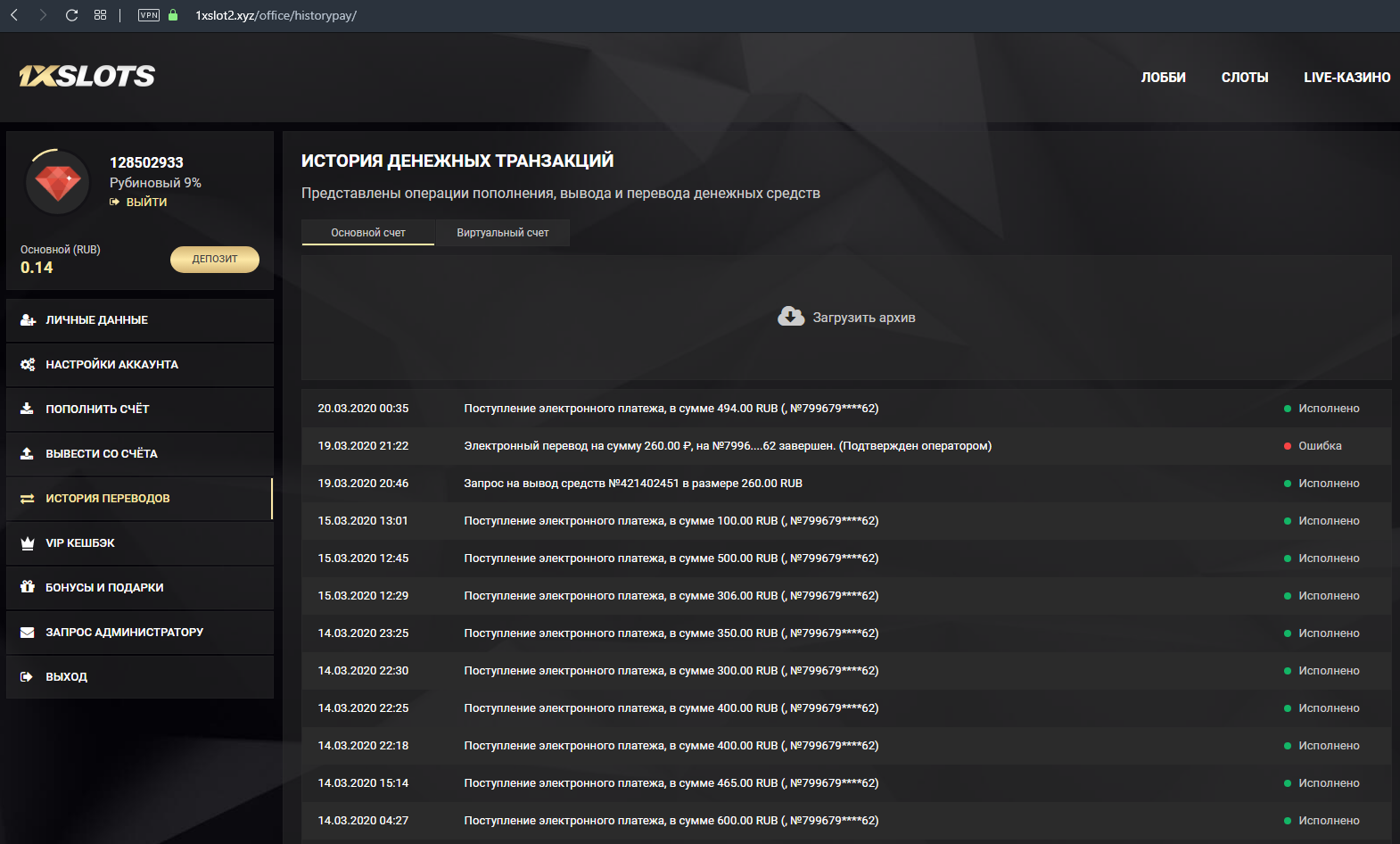Click the account number 128502933
Viewport: 1400px width, 844px height.
coord(146,162)
